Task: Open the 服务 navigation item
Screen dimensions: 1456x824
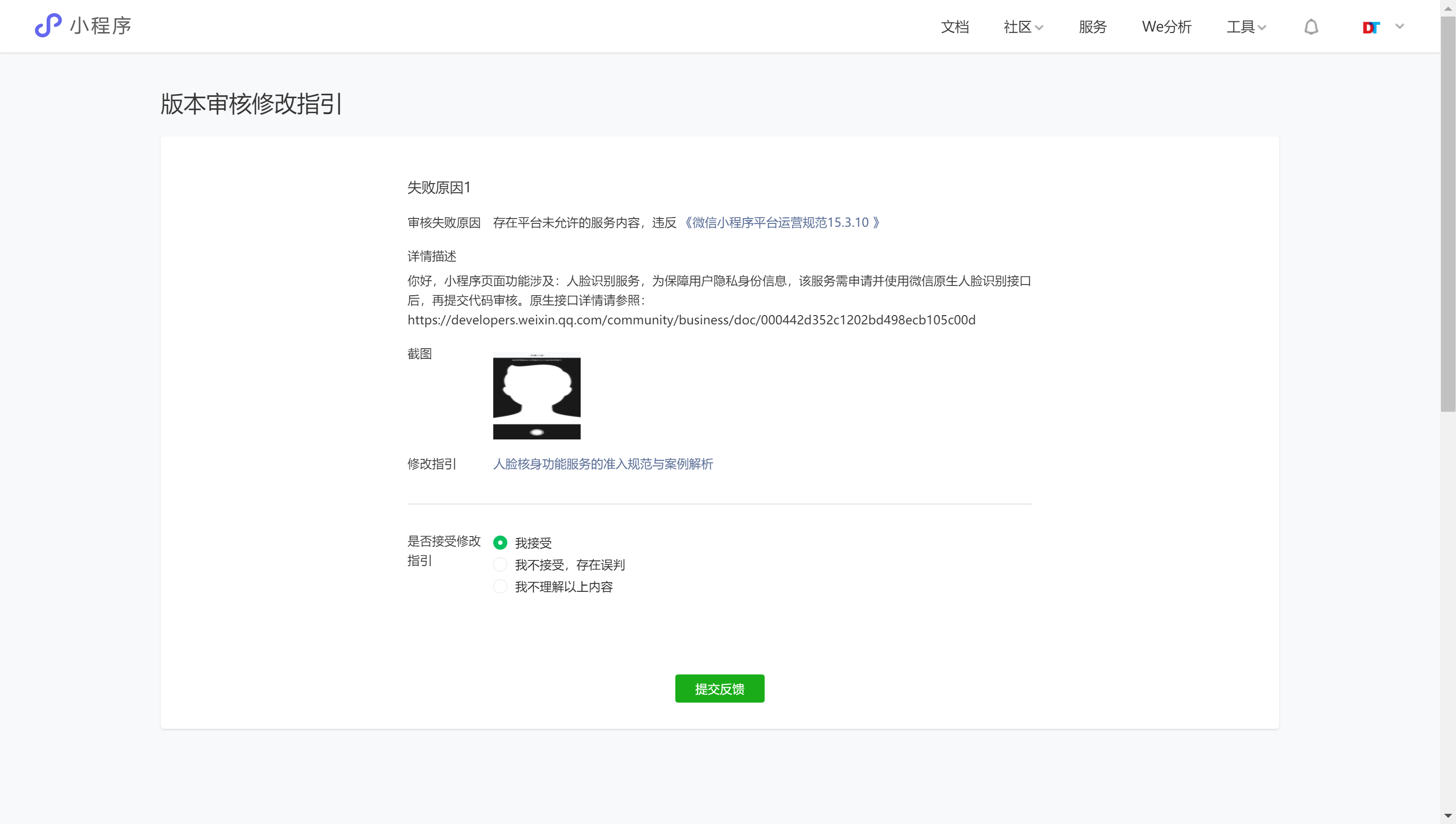Action: [1092, 27]
